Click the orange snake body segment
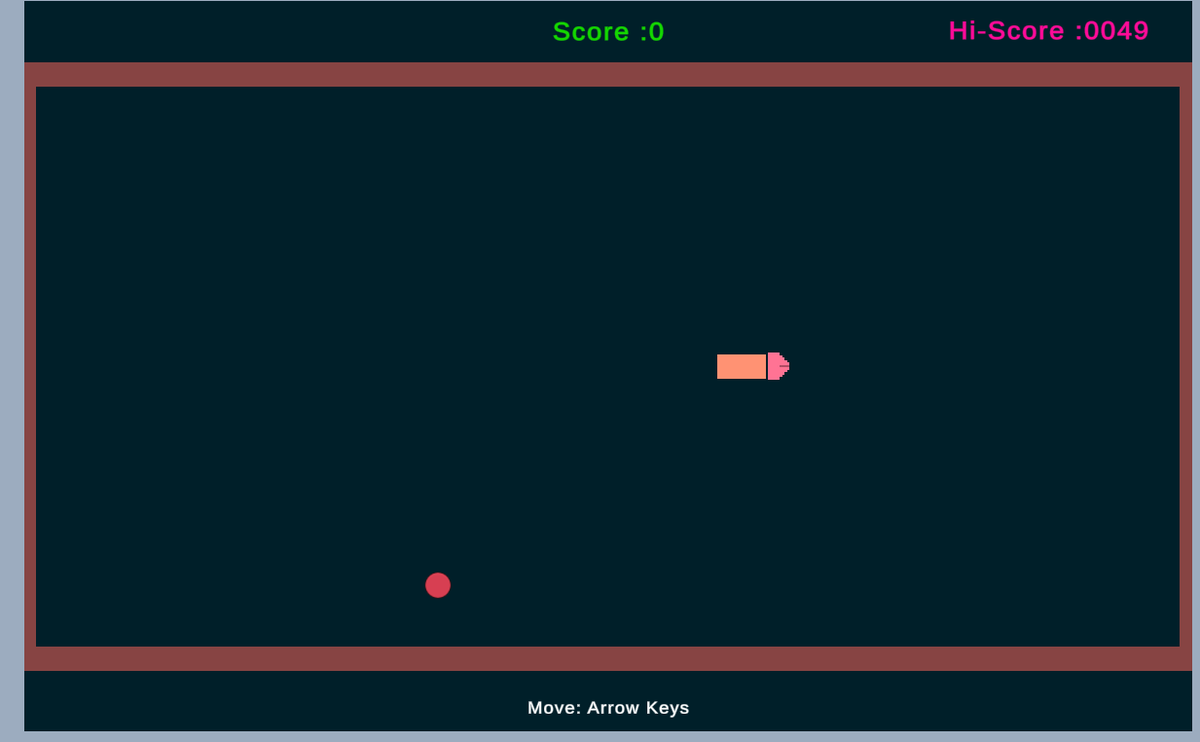 pos(741,366)
